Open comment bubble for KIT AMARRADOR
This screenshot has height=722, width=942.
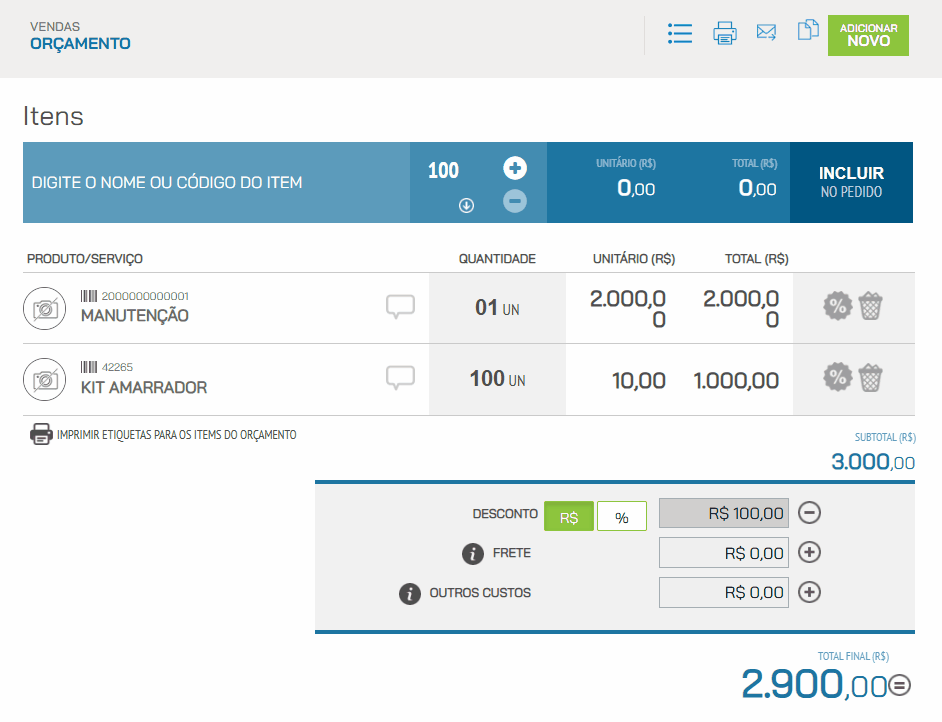(x=400, y=378)
